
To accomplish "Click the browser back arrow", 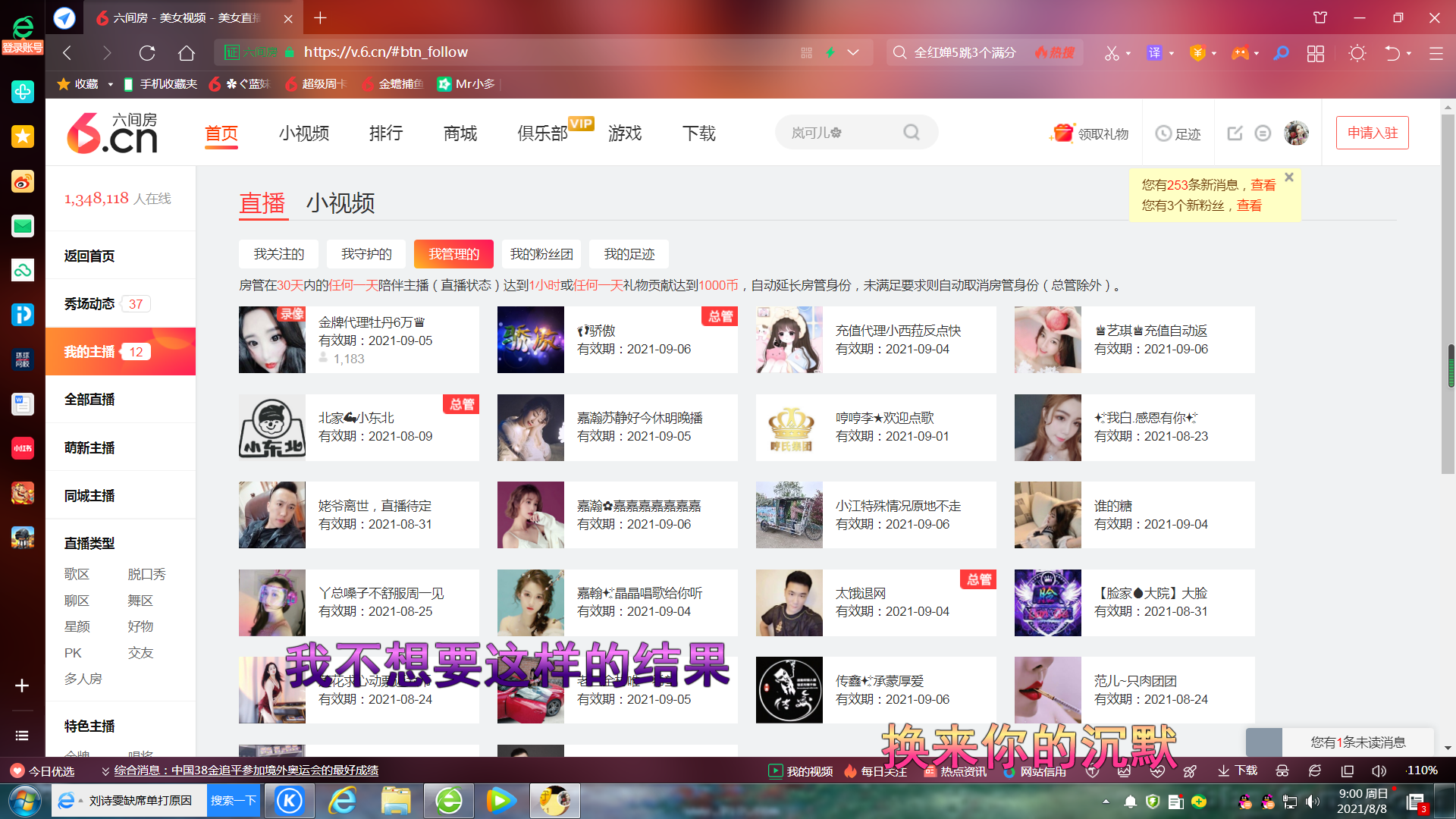I will 67,52.
